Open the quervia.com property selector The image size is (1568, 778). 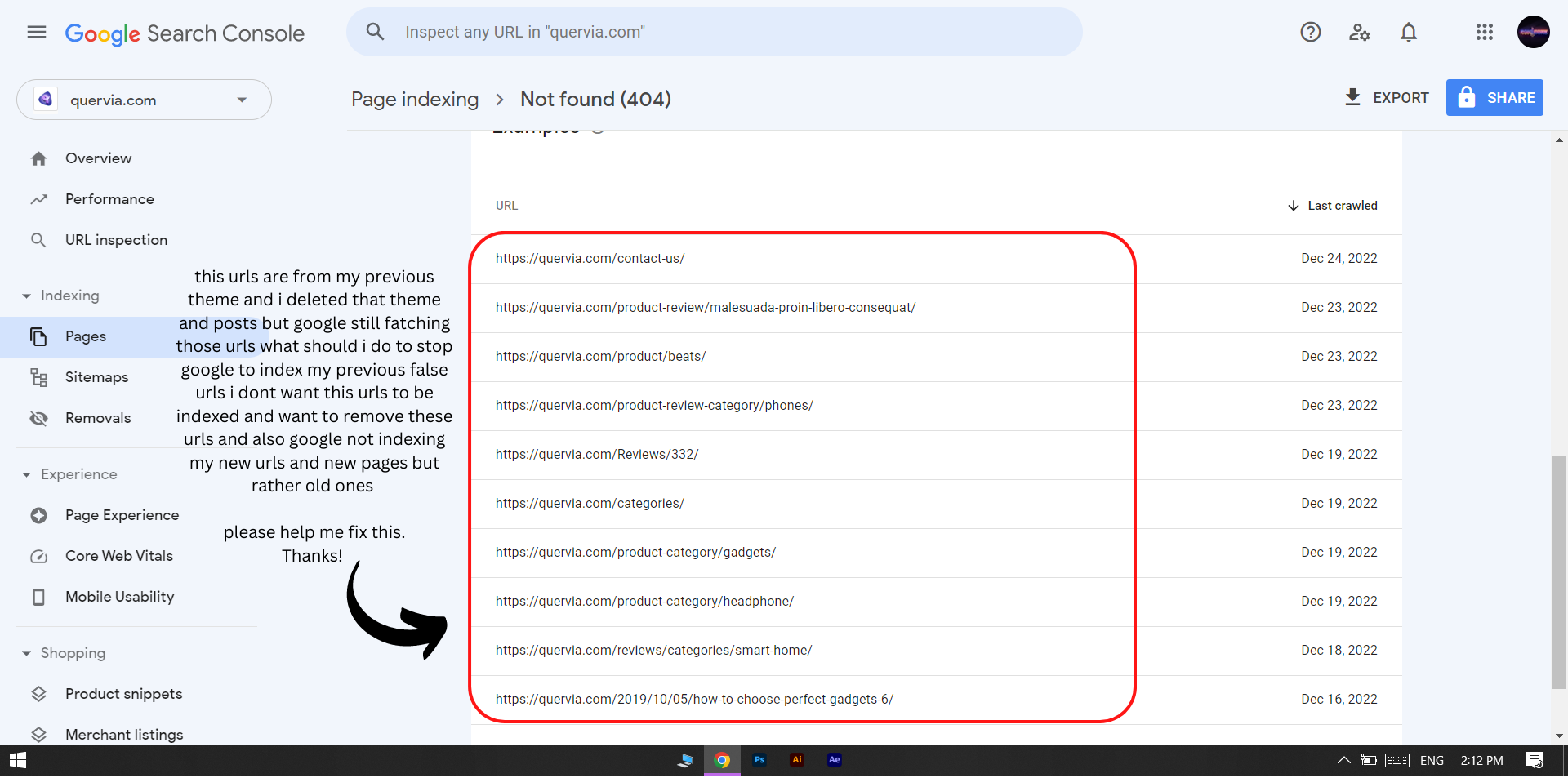click(x=144, y=100)
